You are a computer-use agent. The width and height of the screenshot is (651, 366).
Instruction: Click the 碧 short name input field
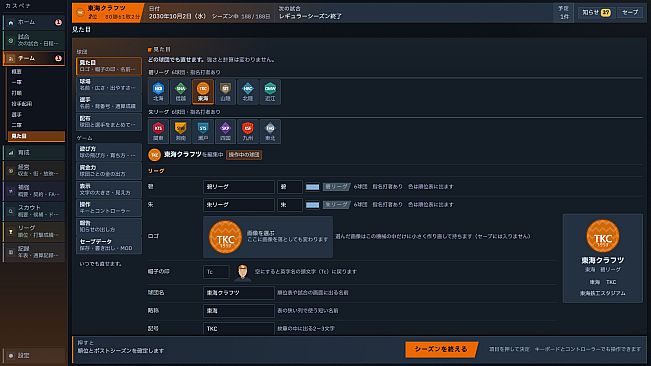(x=290, y=187)
